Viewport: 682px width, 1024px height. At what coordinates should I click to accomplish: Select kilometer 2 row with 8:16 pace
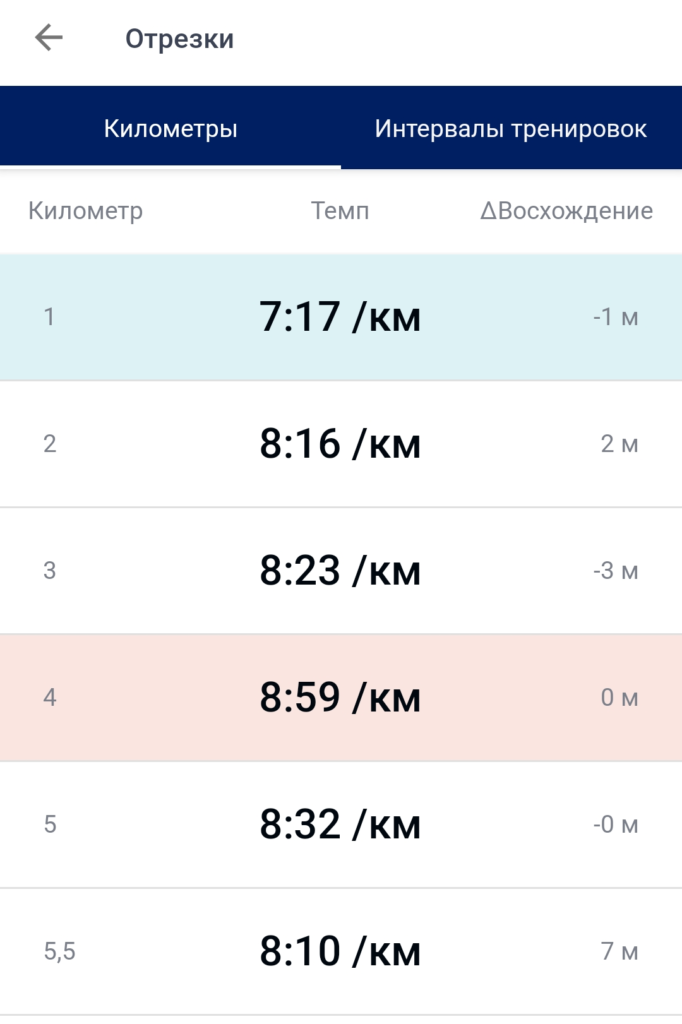(341, 444)
